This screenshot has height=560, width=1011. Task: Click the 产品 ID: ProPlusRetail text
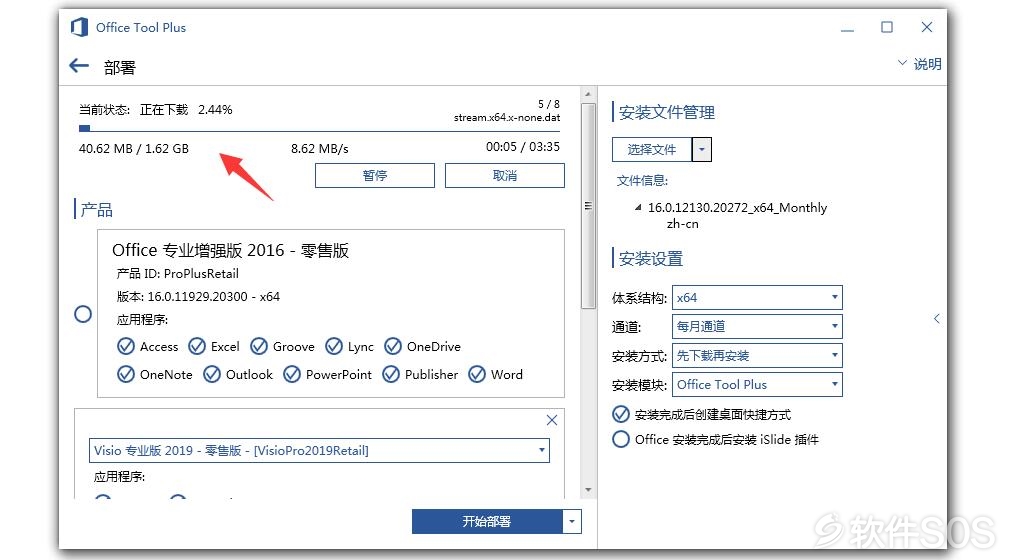click(177, 273)
